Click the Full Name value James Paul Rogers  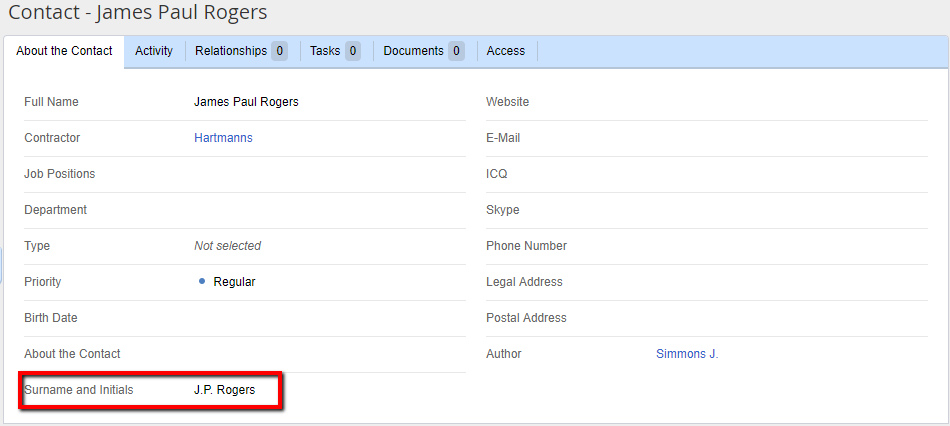pos(246,102)
